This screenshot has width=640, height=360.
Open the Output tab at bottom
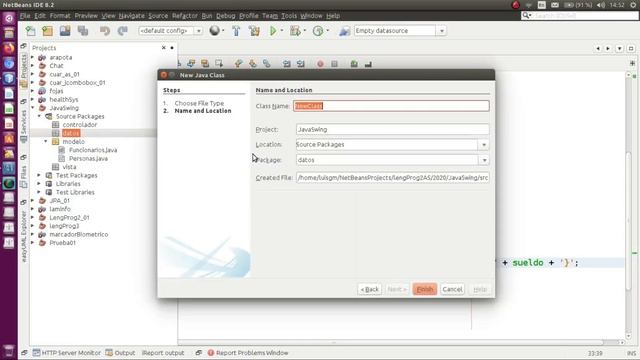pos(120,353)
